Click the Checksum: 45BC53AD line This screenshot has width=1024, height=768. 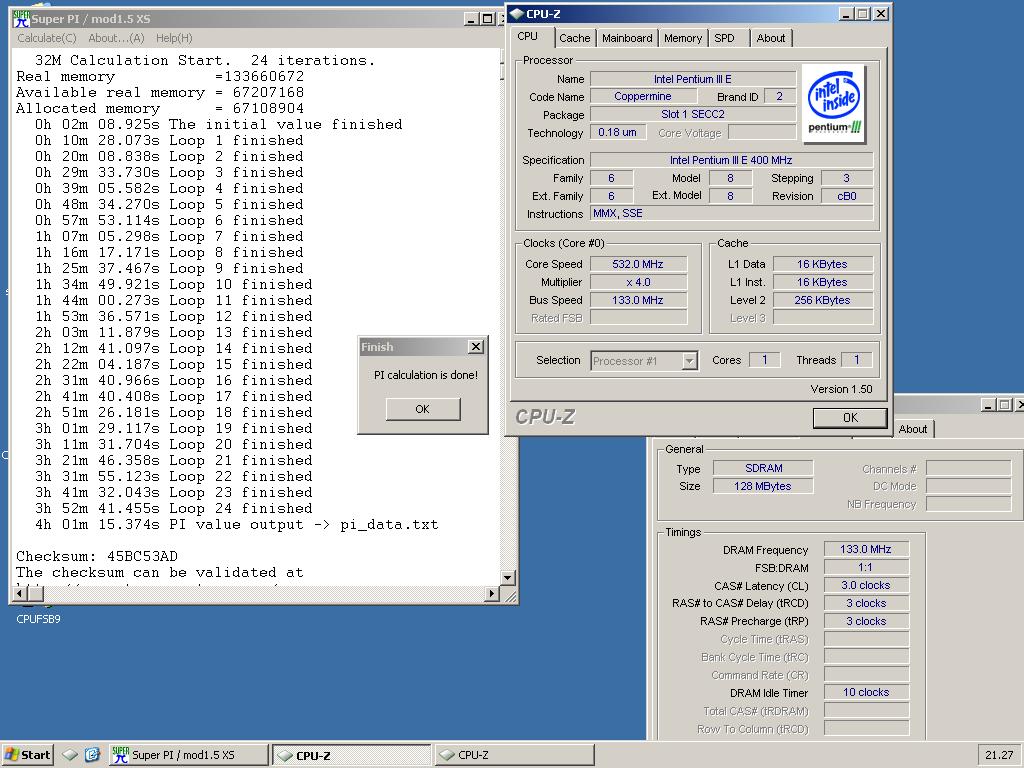[97, 556]
